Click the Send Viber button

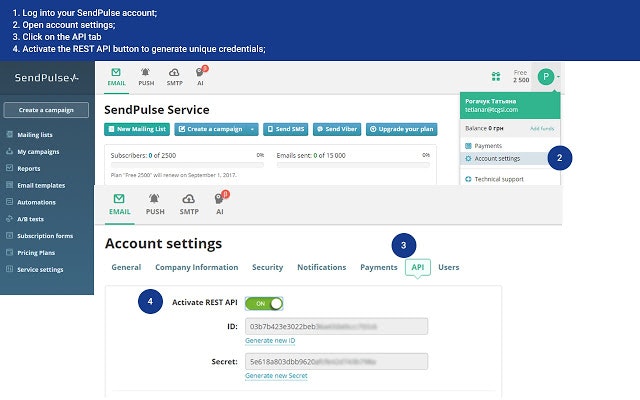337,129
